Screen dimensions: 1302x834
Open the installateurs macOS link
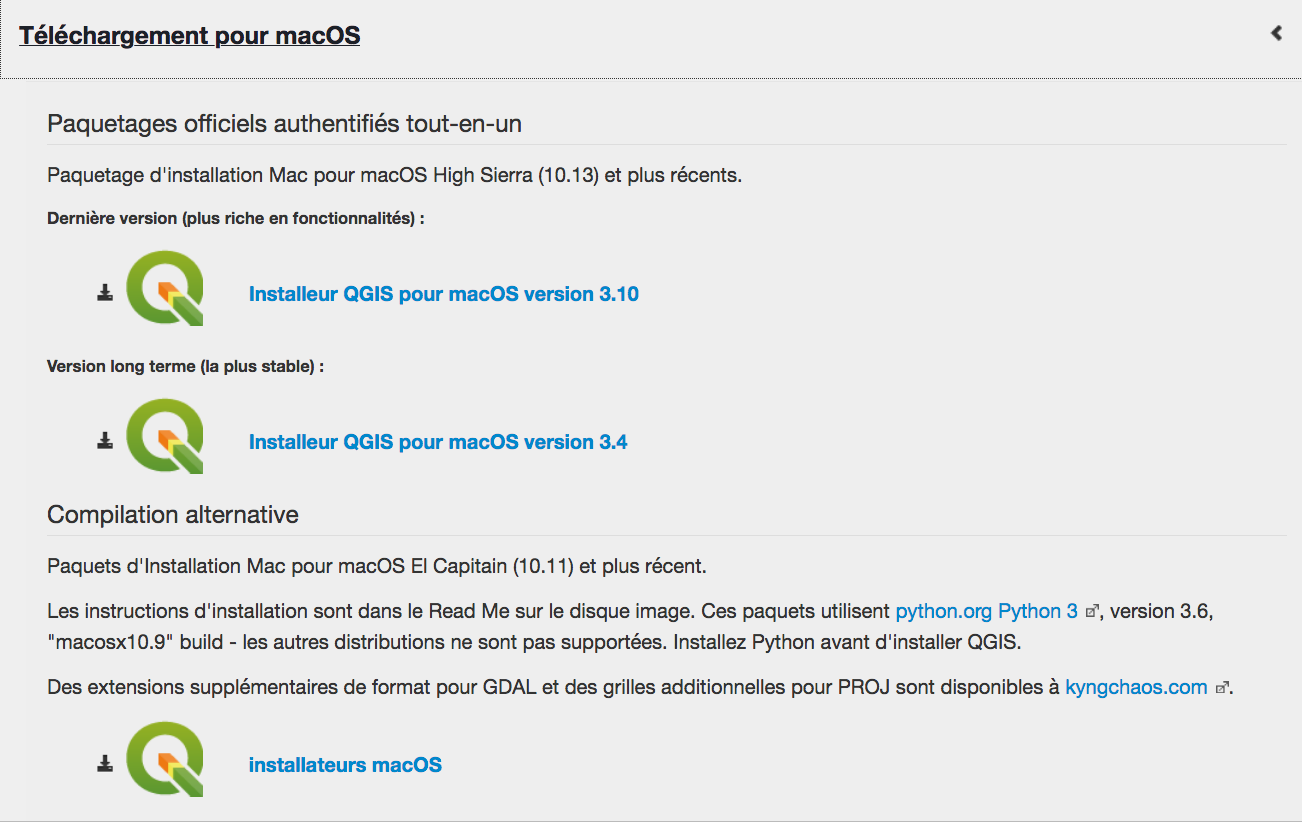coord(345,764)
